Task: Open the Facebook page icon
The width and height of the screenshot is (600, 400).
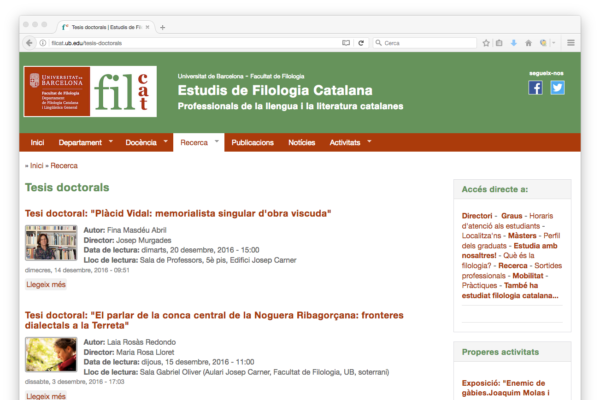Action: (x=535, y=87)
